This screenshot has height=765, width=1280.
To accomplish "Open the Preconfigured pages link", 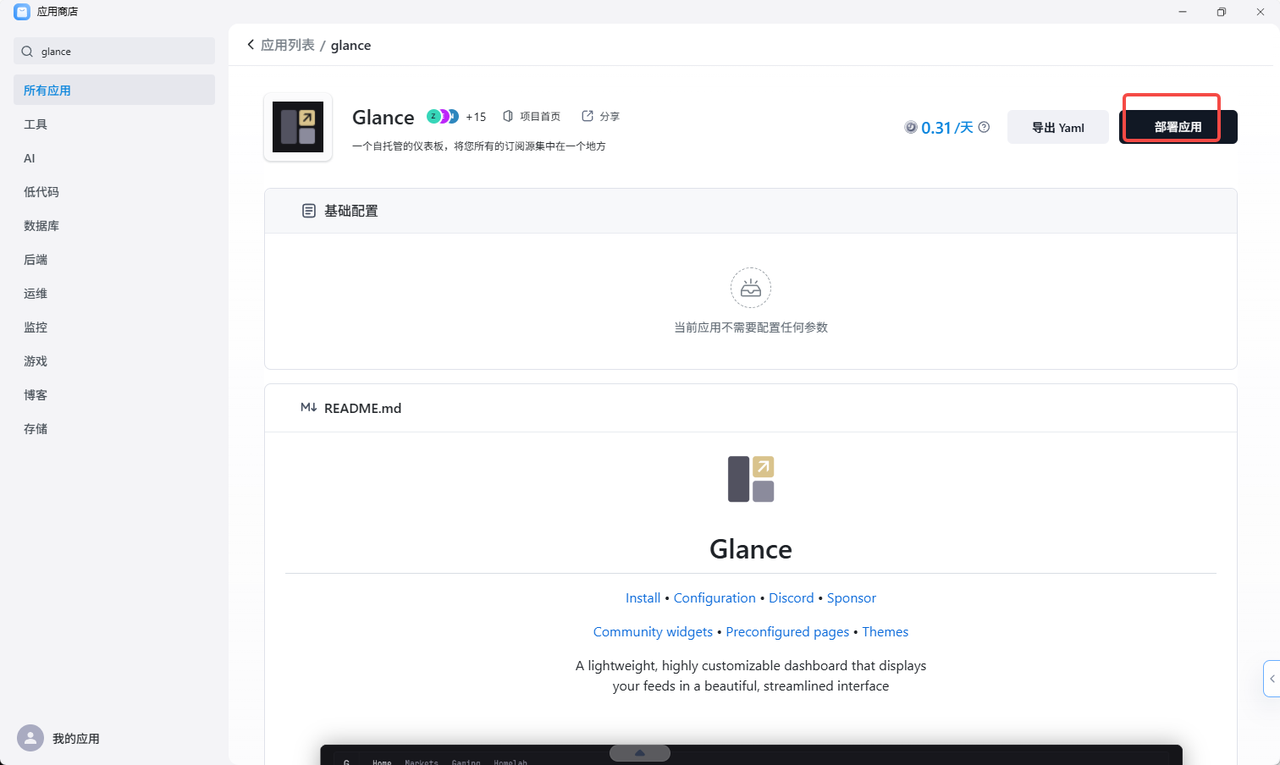I will point(787,632).
